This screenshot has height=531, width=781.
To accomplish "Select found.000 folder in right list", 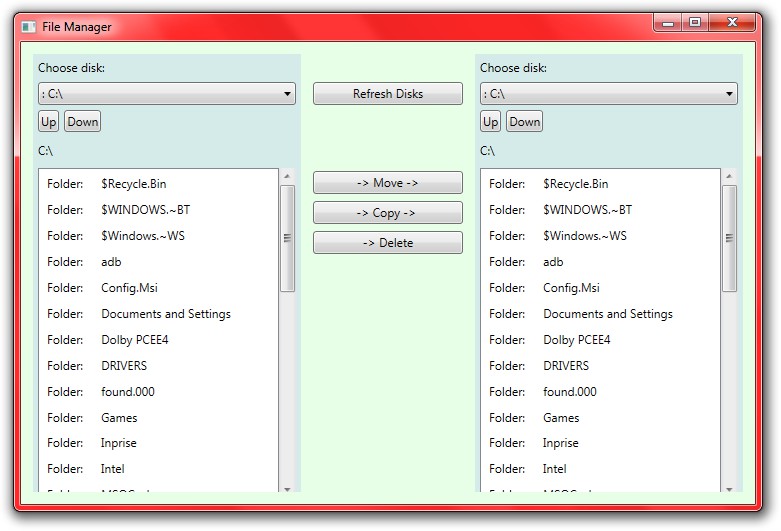I will (600, 392).
